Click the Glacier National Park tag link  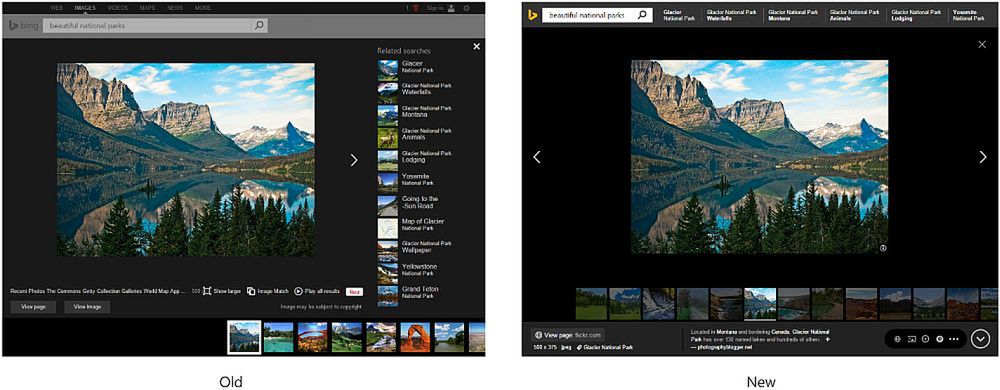tap(605, 347)
